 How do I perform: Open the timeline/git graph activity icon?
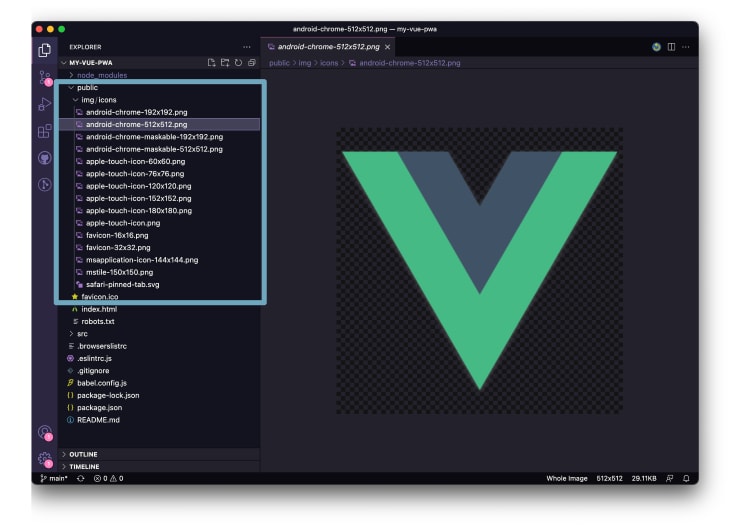pos(45,185)
